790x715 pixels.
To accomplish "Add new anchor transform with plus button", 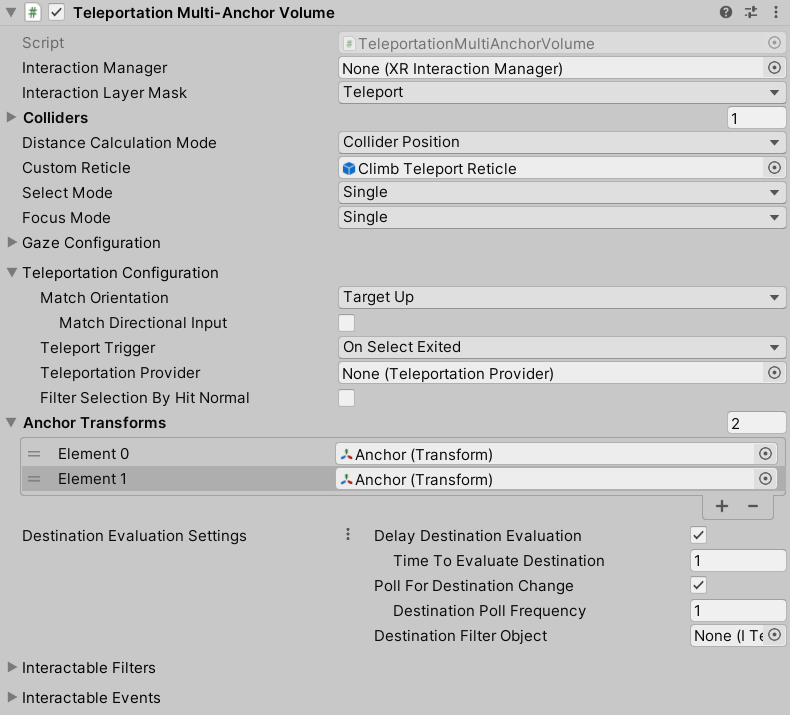I will (722, 506).
